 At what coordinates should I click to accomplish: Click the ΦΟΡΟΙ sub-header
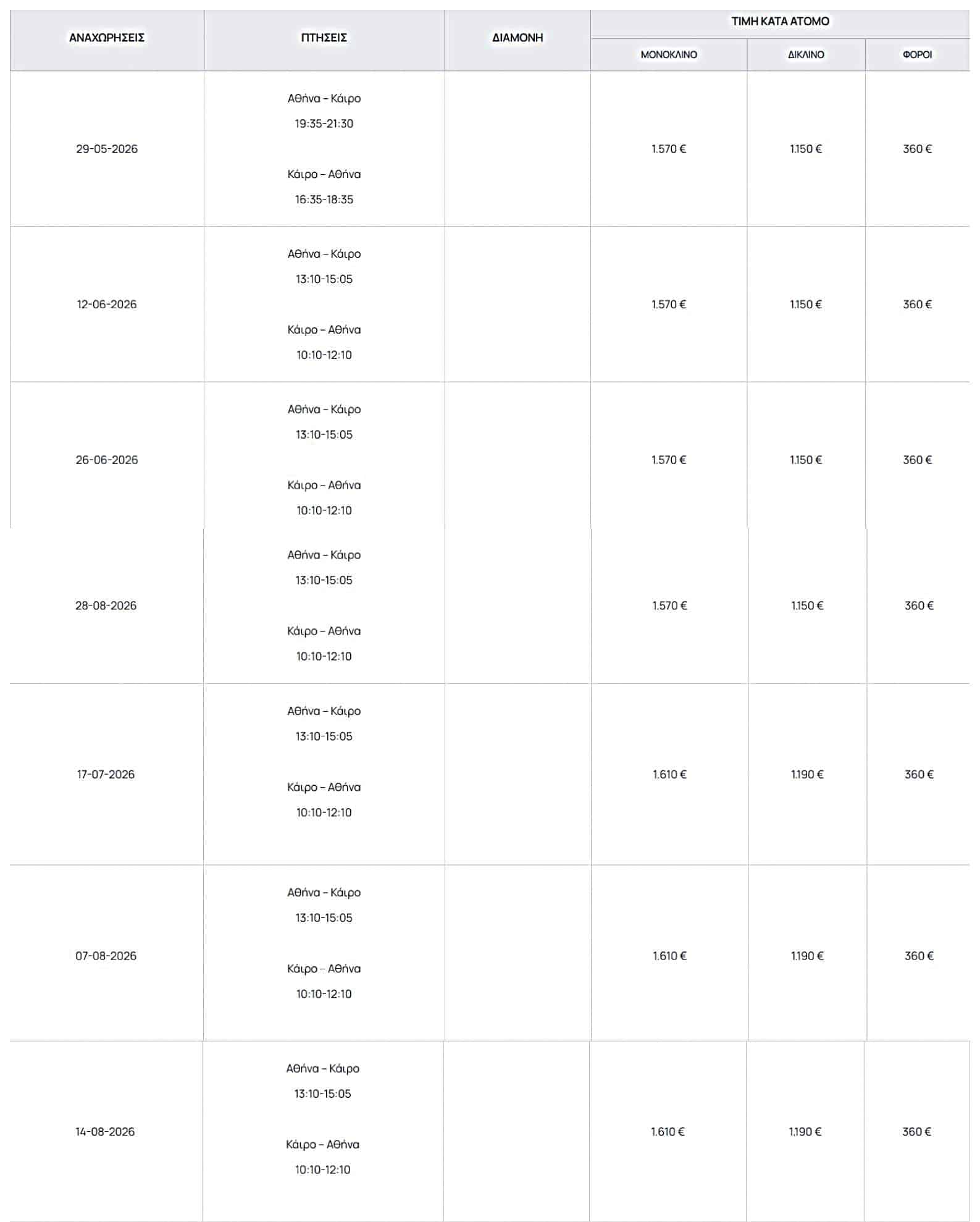[917, 54]
